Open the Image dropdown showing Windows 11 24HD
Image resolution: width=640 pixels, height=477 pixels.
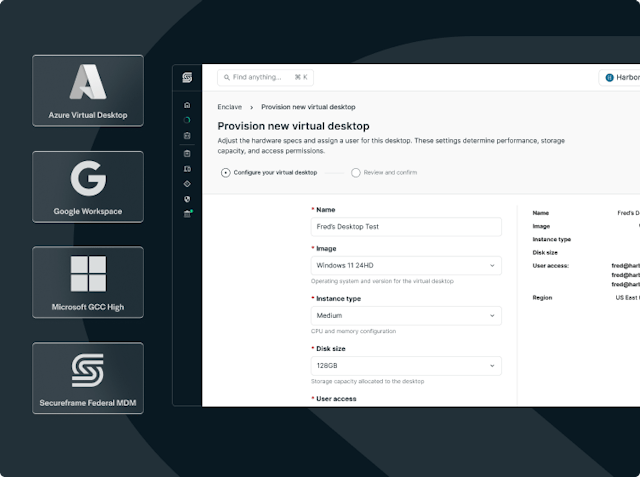click(406, 266)
